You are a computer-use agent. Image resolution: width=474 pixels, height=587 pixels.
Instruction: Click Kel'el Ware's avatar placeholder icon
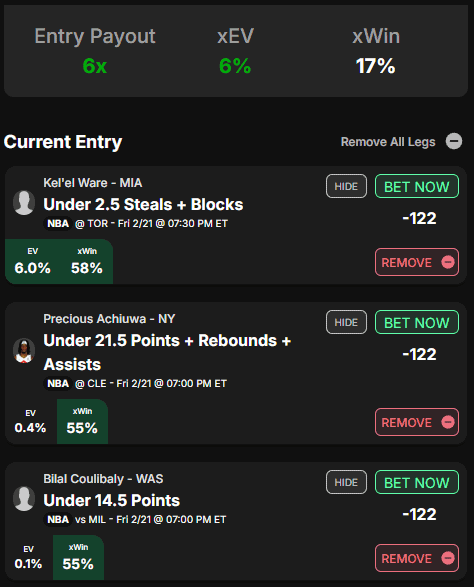(x=24, y=203)
